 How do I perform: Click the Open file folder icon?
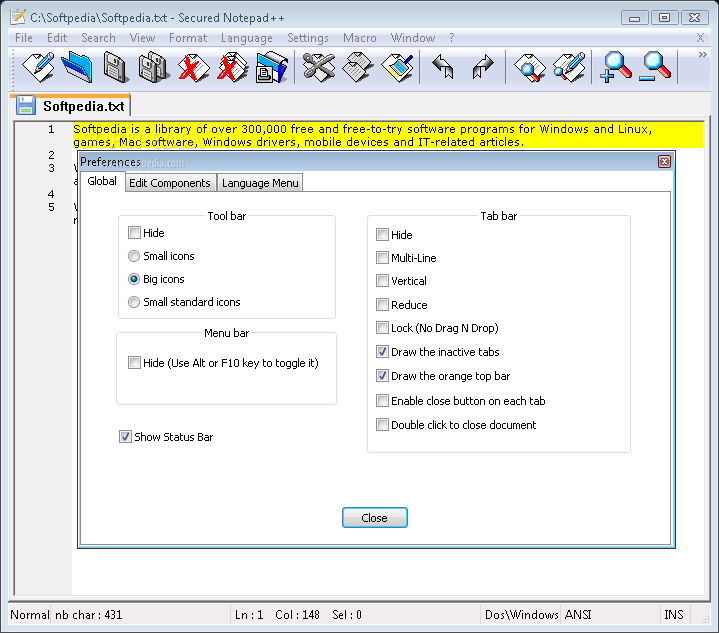[77, 67]
